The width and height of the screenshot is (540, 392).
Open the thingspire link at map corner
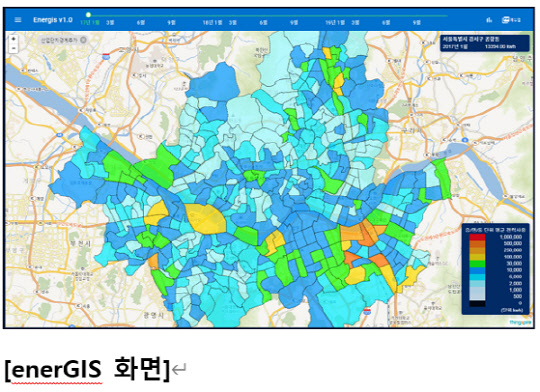521,322
